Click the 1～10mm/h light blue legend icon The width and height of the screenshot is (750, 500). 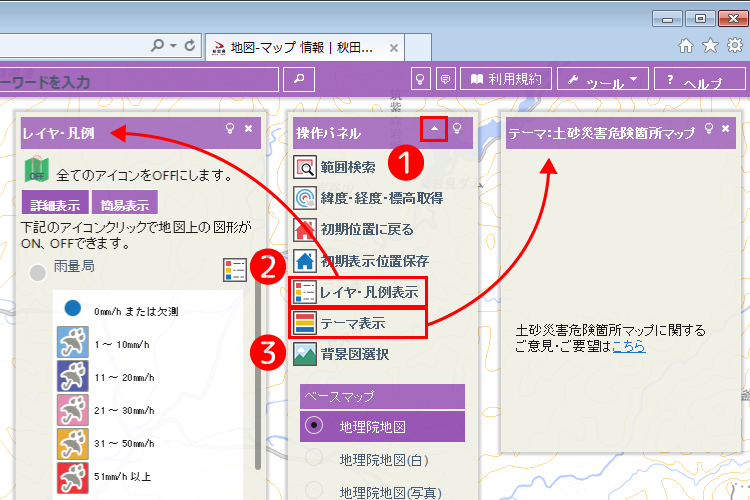click(x=73, y=342)
